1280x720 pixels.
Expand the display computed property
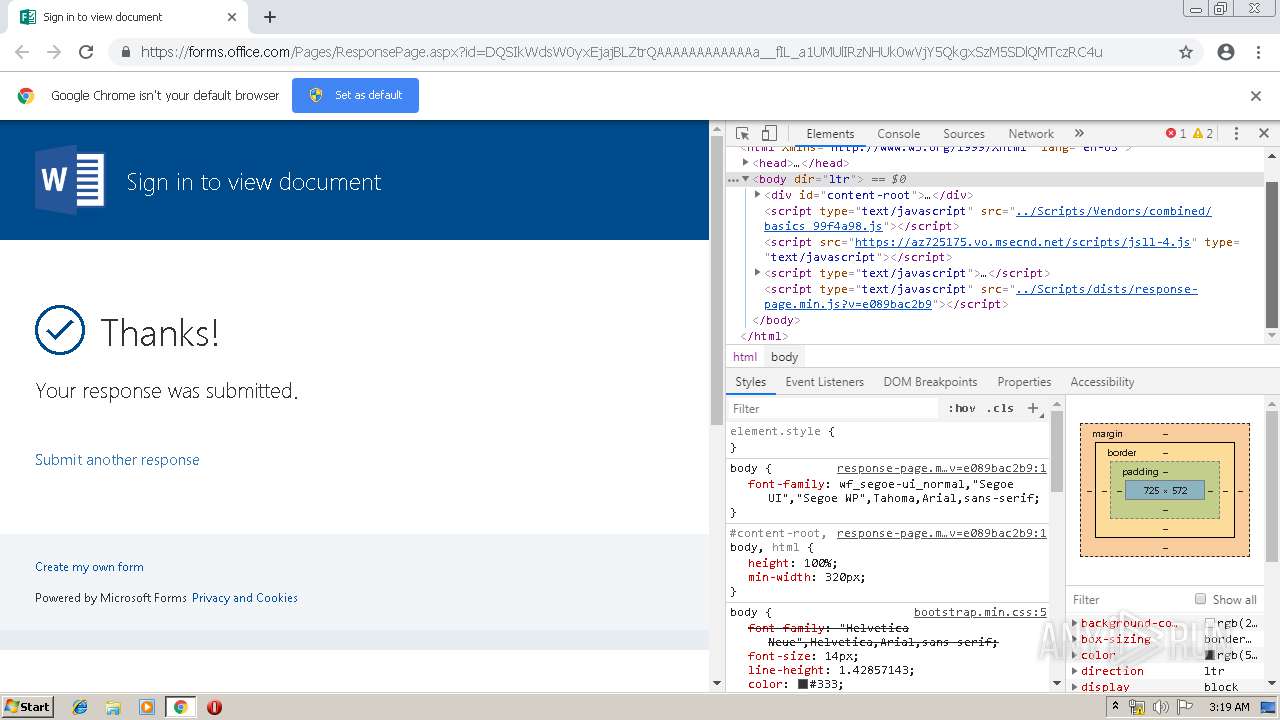[1075, 687]
